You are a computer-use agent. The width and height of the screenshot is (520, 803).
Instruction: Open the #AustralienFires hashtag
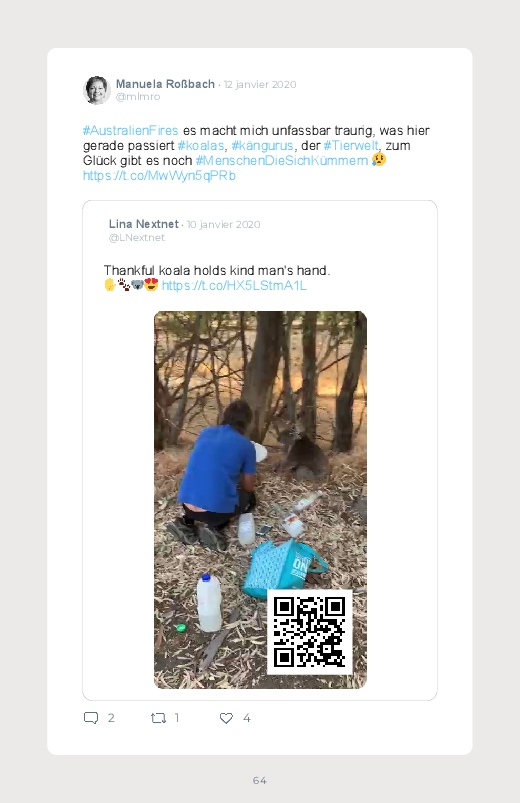(131, 131)
